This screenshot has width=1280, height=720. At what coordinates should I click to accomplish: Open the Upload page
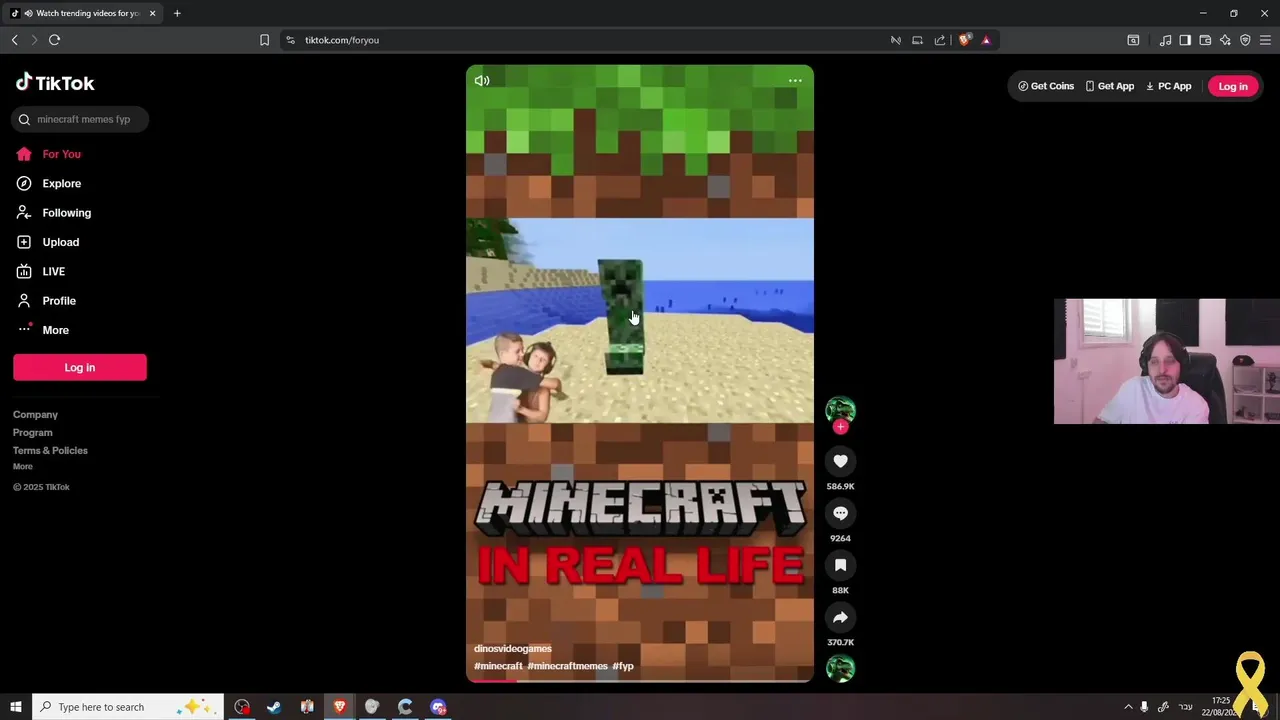[x=60, y=242]
